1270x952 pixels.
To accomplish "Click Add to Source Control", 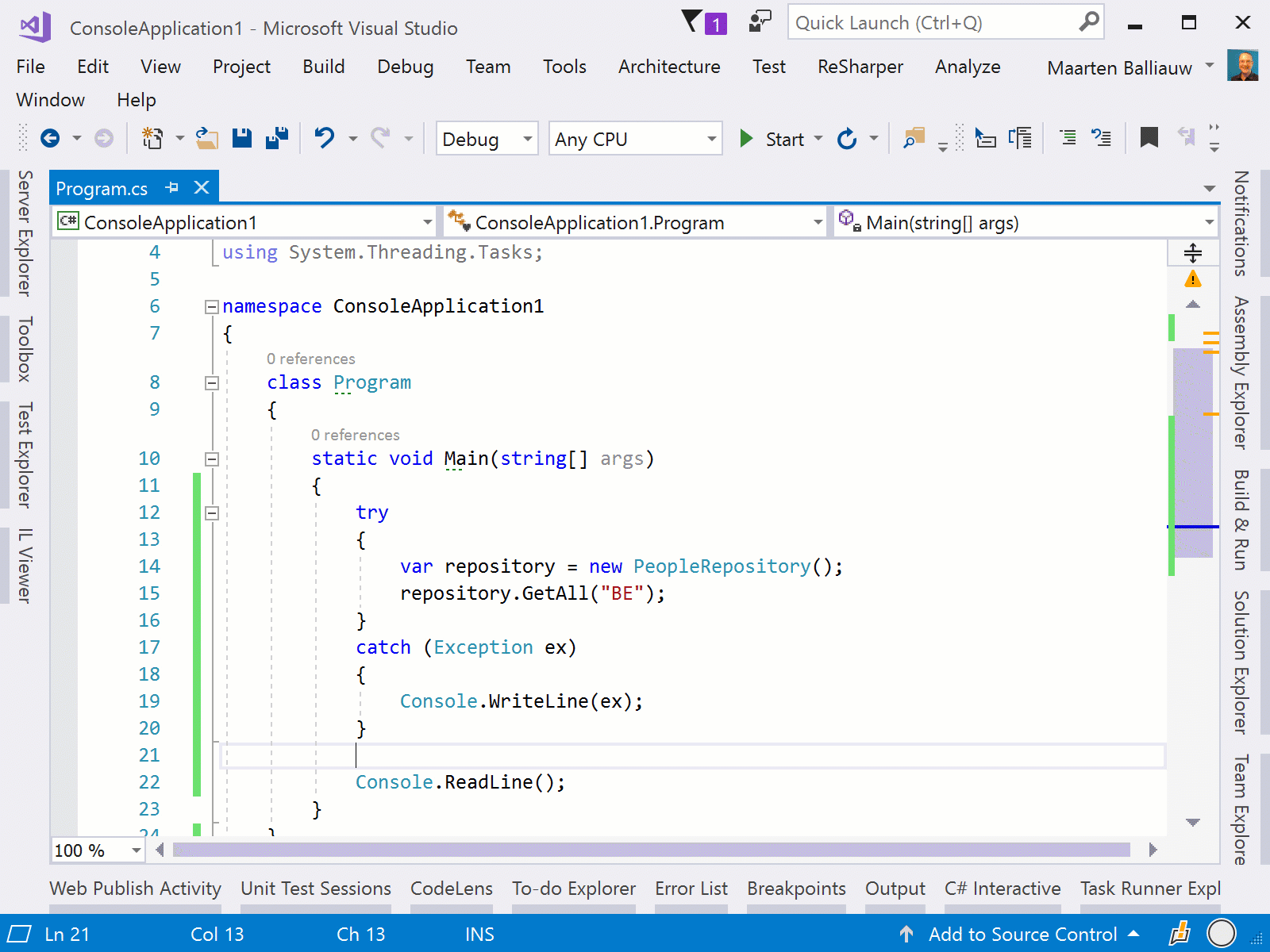I will pyautogui.click(x=1022, y=934).
